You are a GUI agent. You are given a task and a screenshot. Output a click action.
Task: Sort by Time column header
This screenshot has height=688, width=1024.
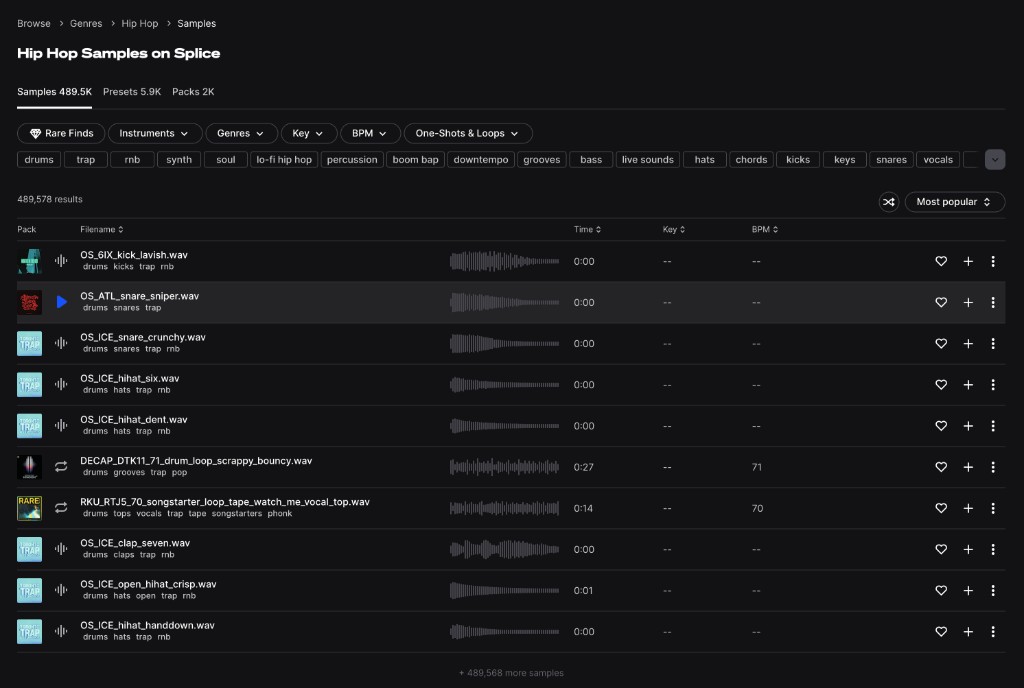587,229
